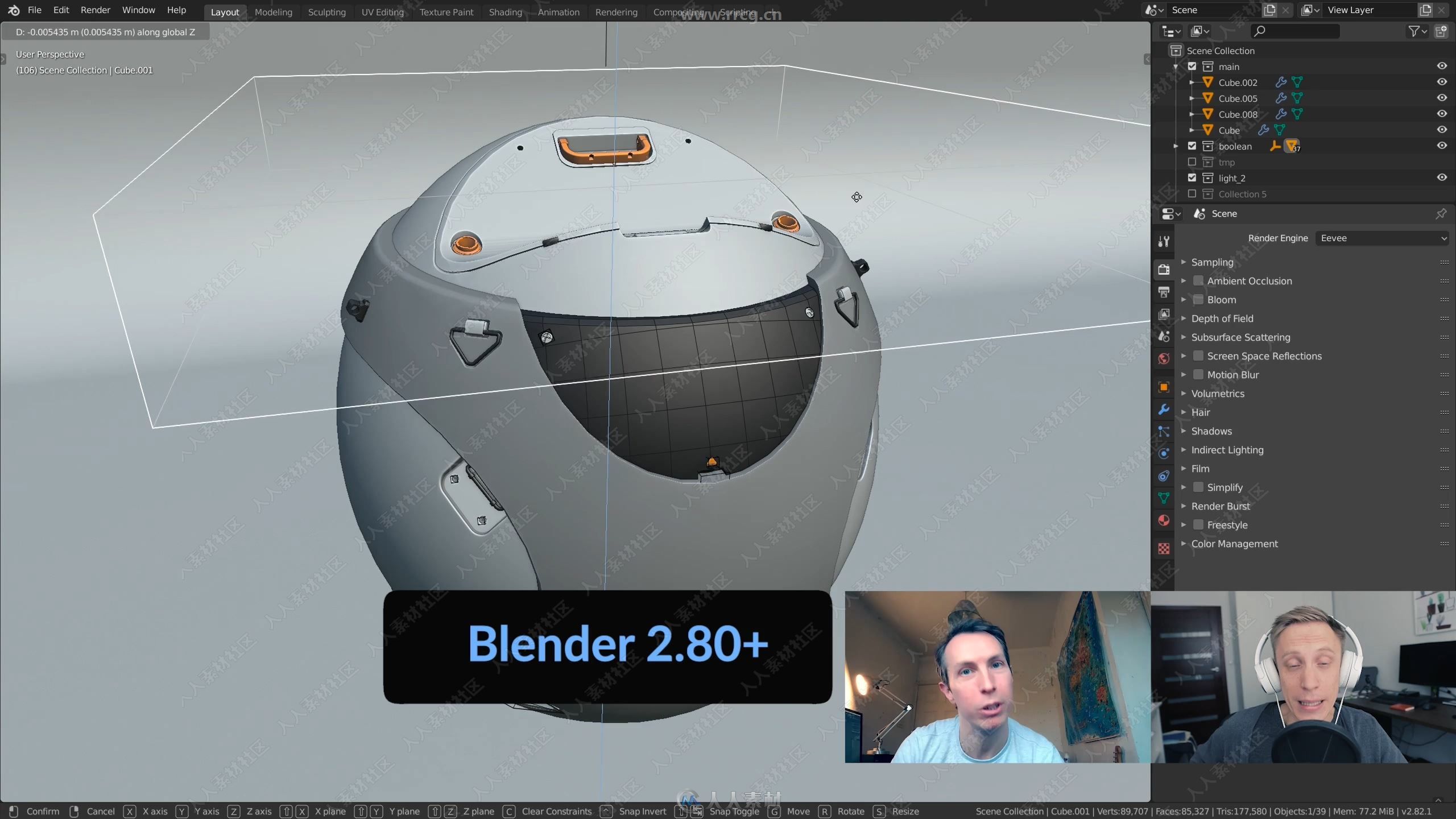
Task: Click the Indirect Lighting panel label
Action: click(1227, 450)
